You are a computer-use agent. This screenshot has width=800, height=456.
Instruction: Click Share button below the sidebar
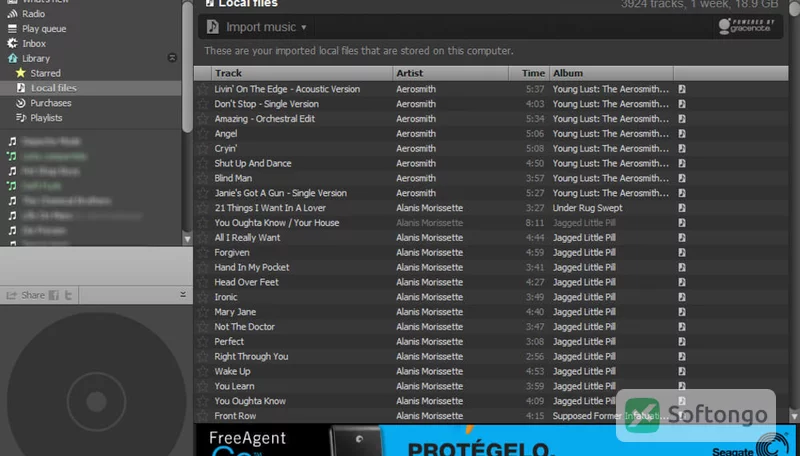[26, 295]
